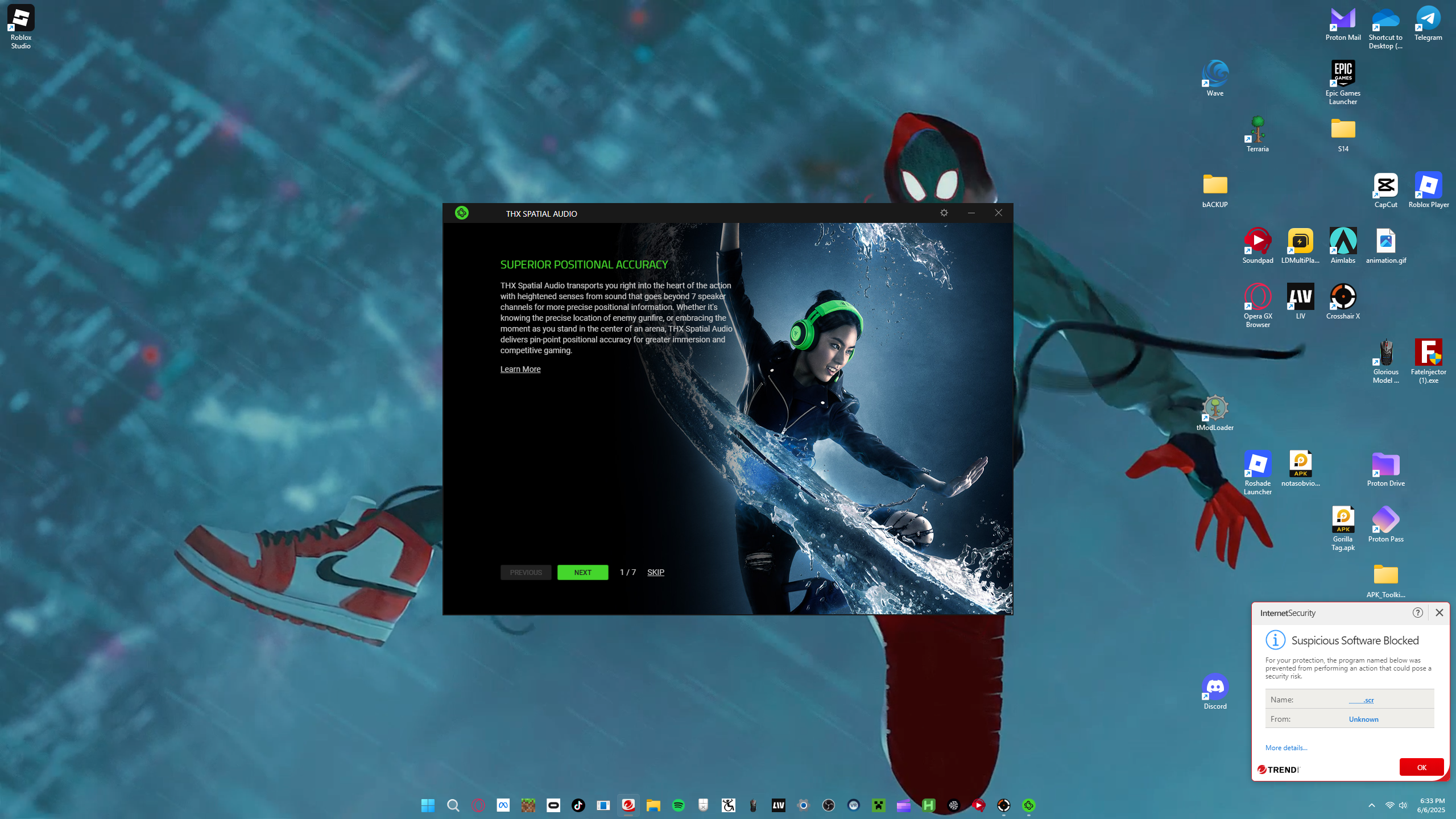This screenshot has height=819, width=1456.
Task: Select the Proton Pass desktop icon
Action: 1385,524
